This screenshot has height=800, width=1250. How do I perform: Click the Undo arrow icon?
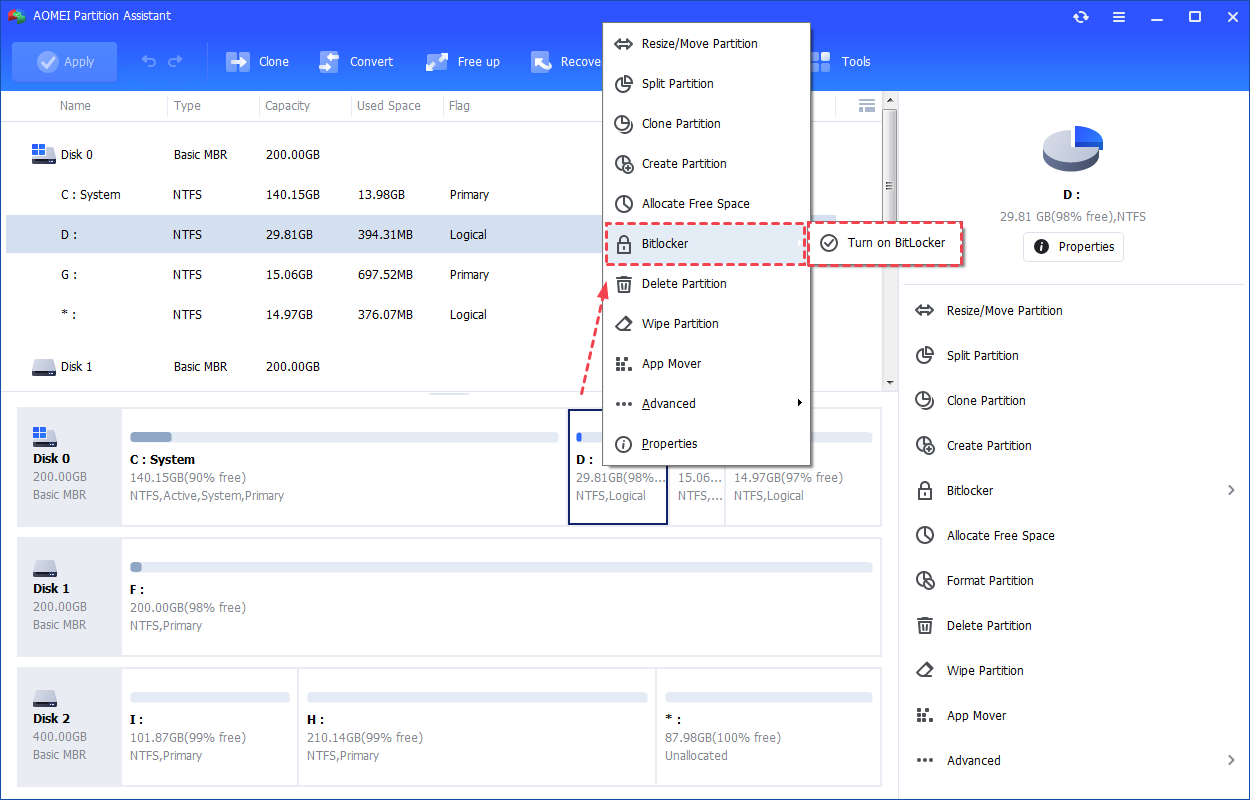point(146,61)
